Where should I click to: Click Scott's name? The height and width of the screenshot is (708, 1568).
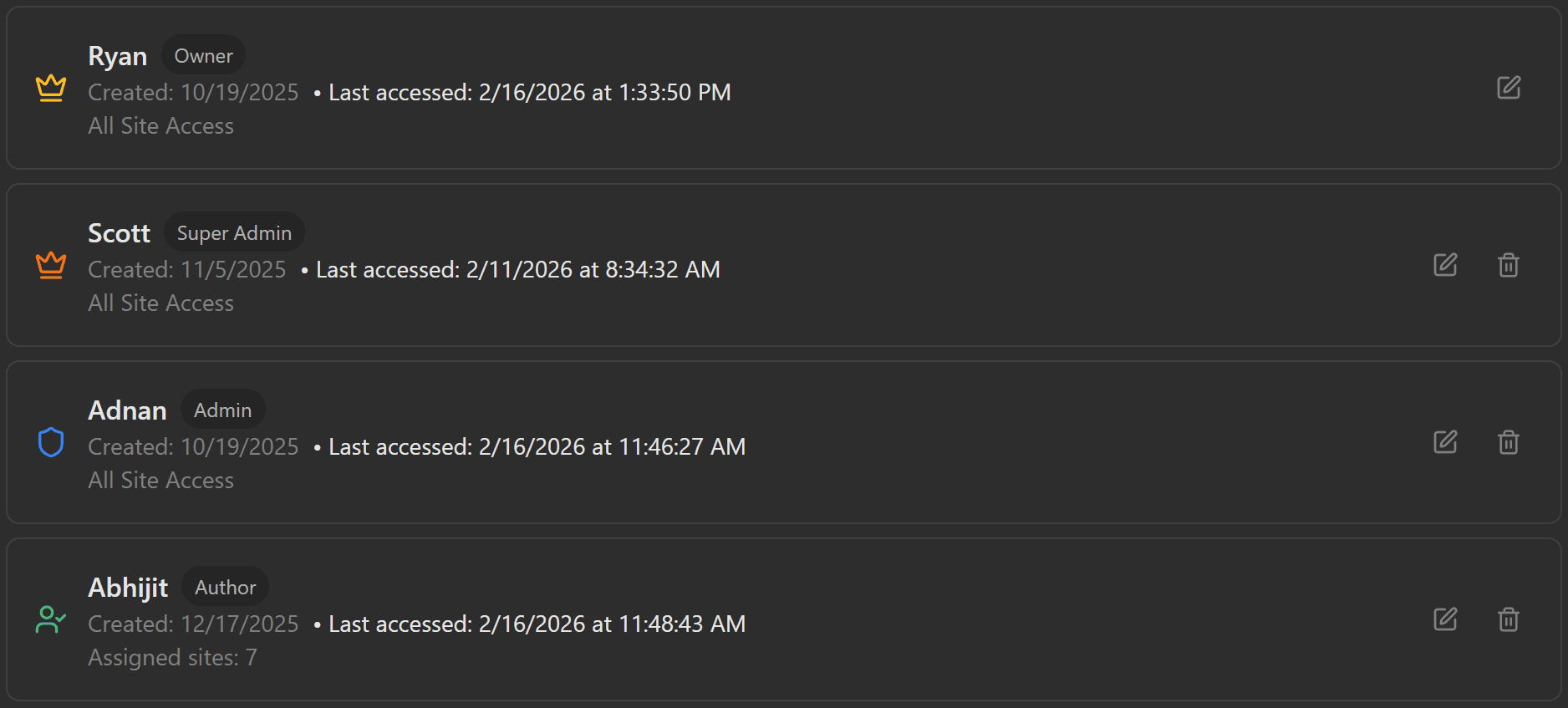point(119,232)
